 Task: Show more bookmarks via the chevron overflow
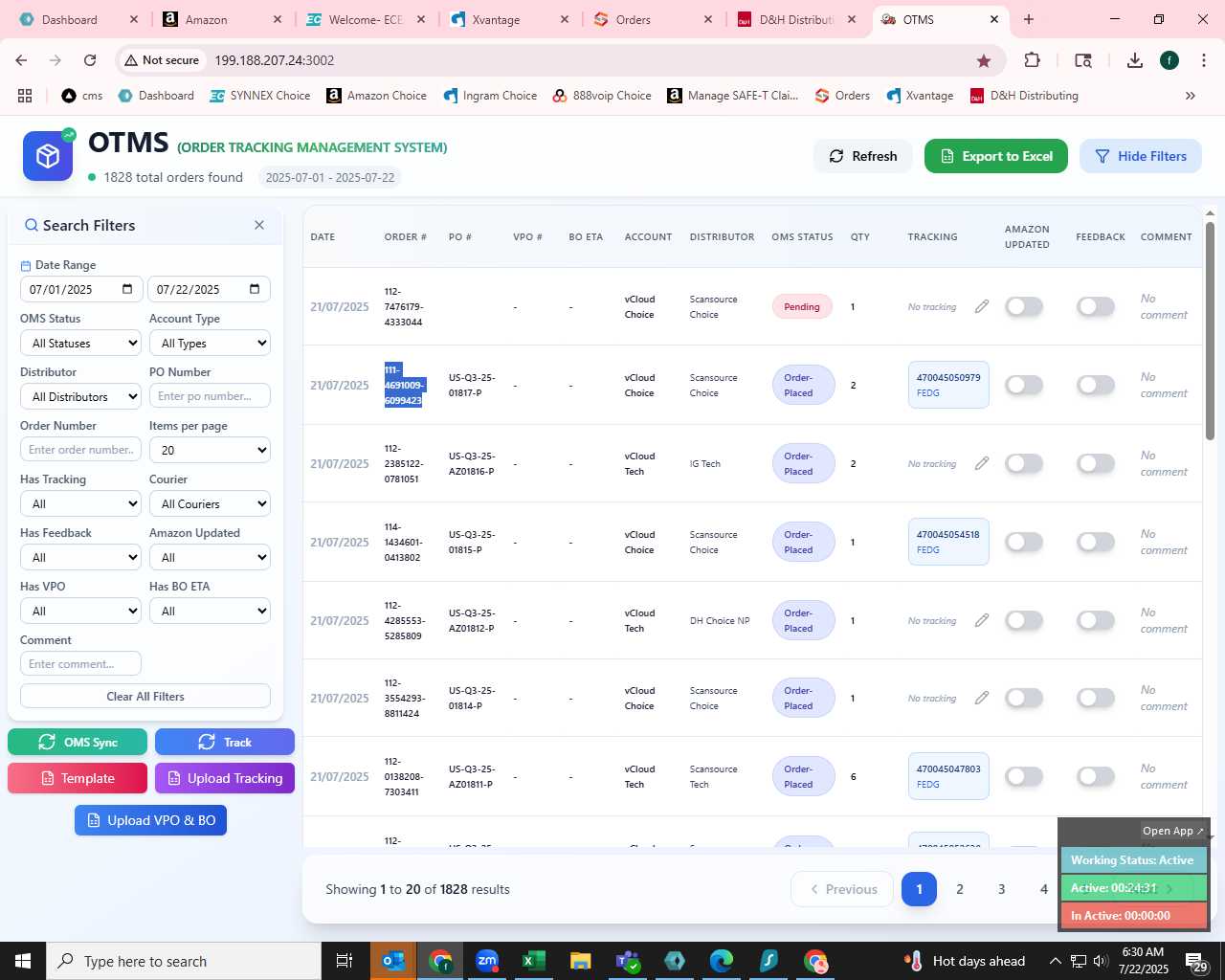(1191, 96)
